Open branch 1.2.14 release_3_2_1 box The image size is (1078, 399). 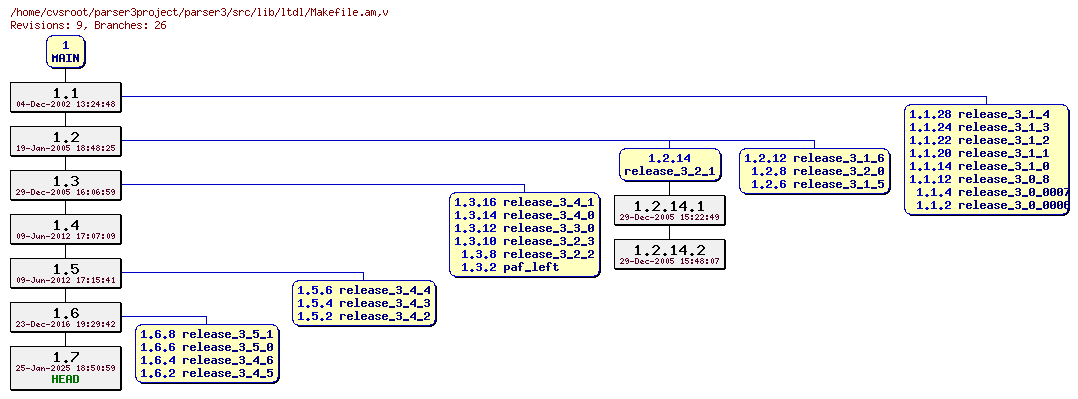click(x=670, y=164)
